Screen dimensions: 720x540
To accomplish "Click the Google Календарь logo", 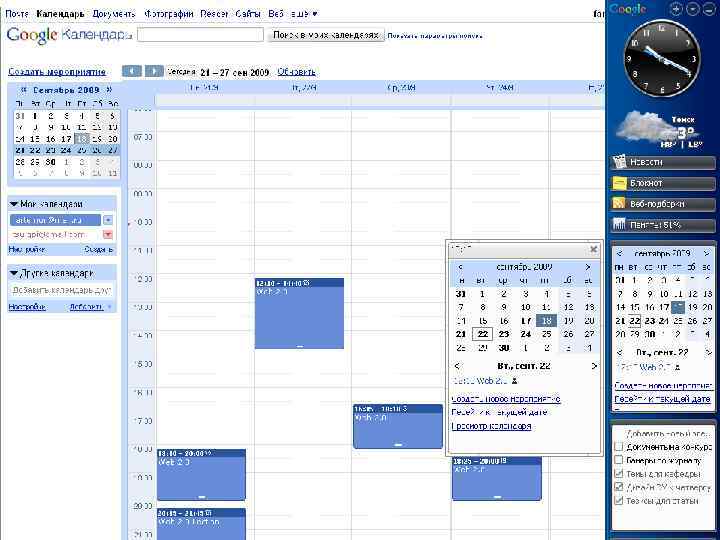I will coord(69,35).
